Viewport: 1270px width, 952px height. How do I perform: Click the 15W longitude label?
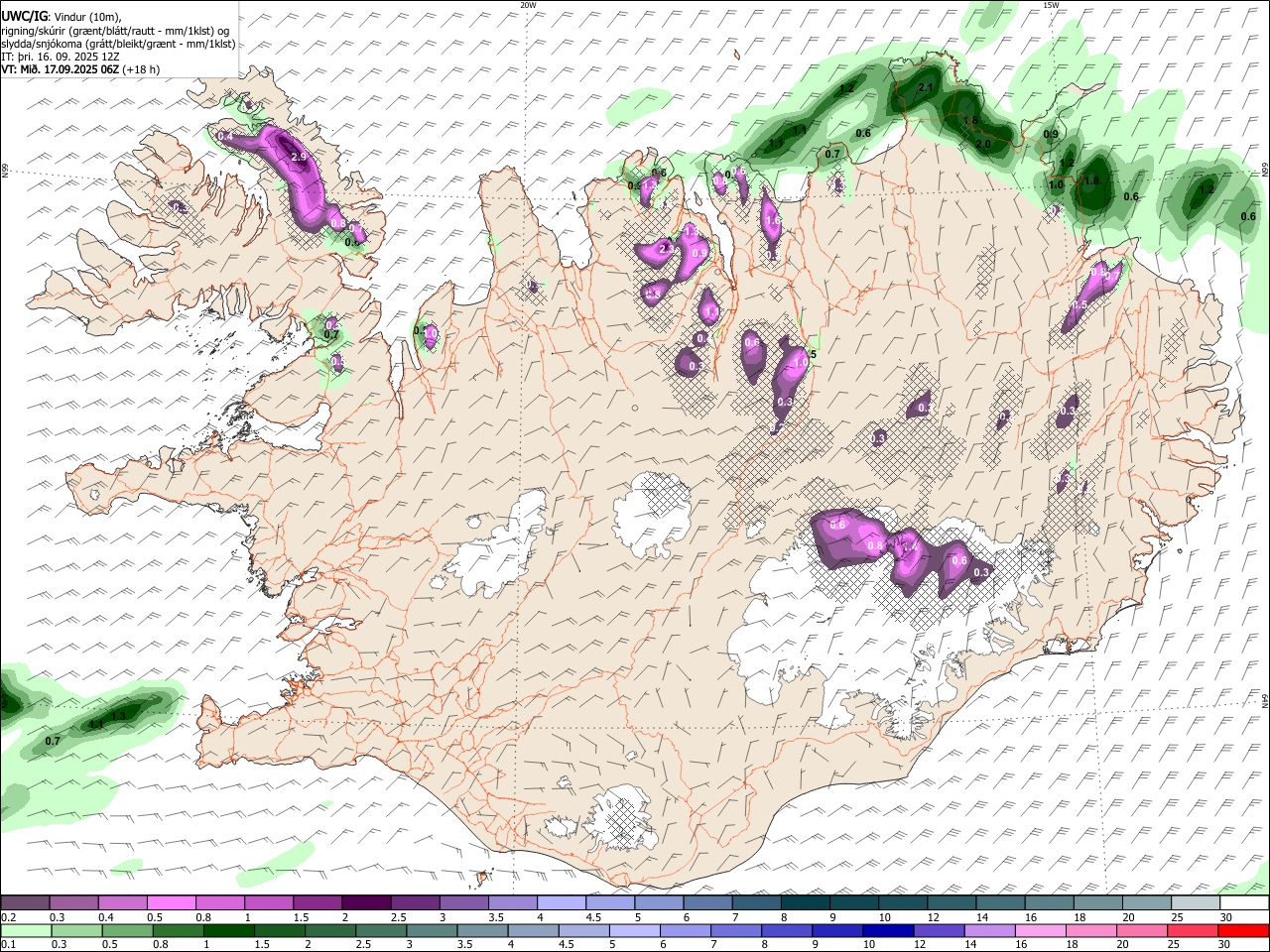(1051, 5)
